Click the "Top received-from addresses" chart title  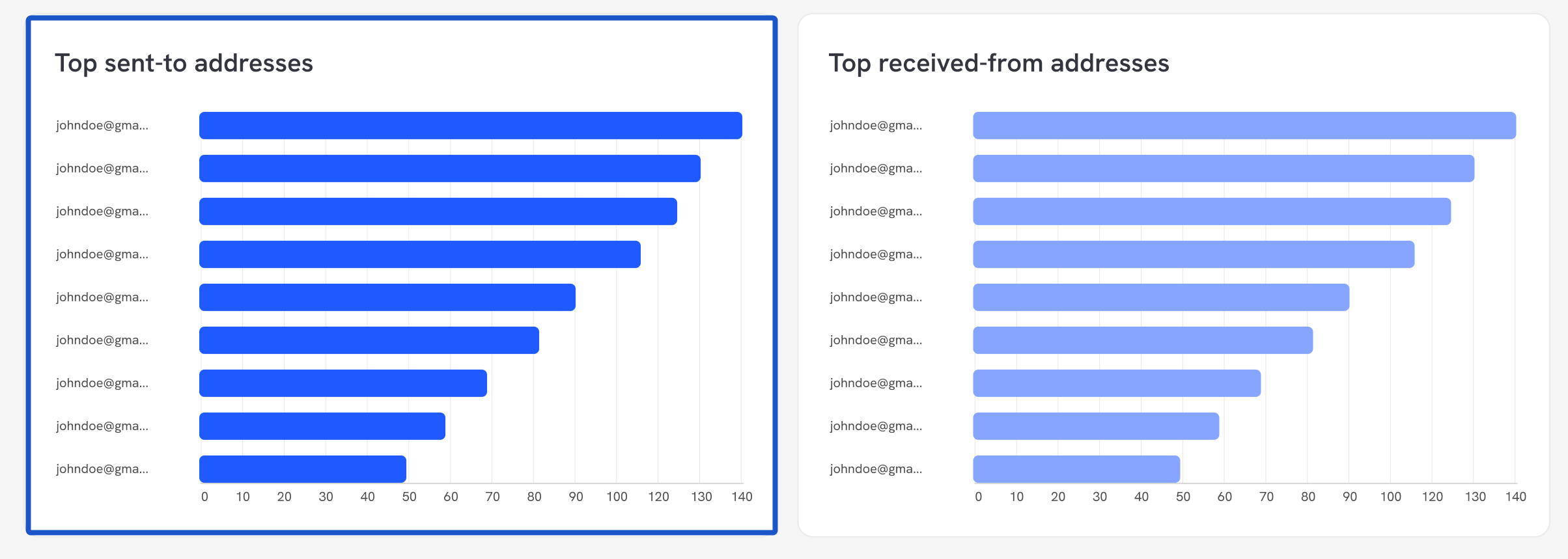point(998,63)
